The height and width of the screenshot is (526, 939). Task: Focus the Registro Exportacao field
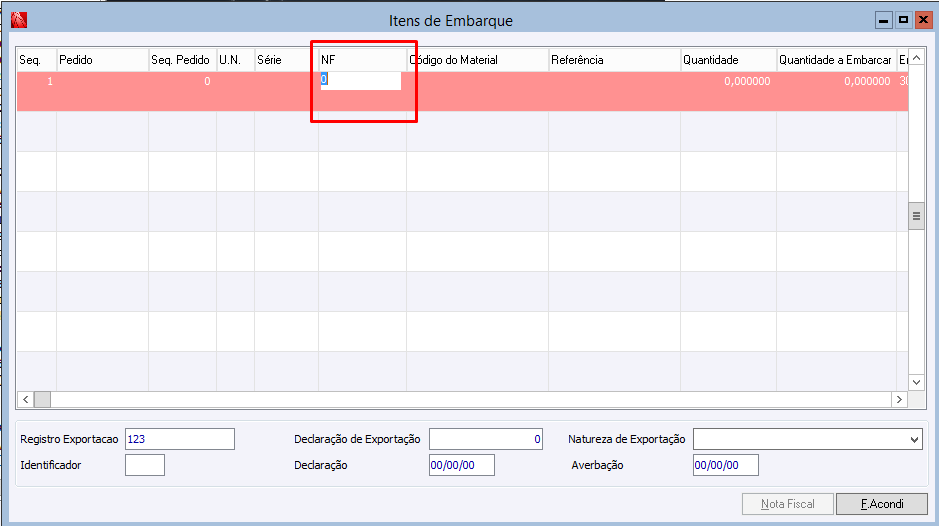coord(180,439)
